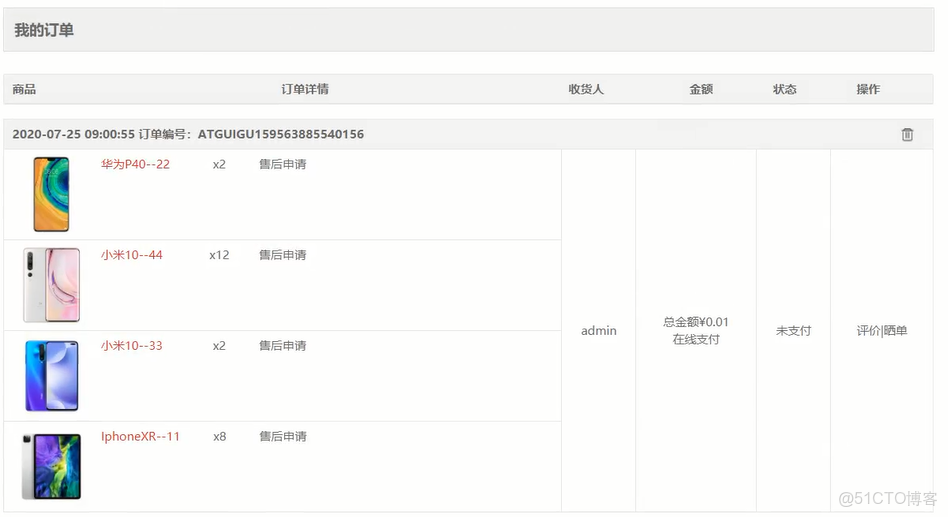Open the 小米10--44 product image
Screen dimensions: 948x517
pyautogui.click(x=51, y=285)
